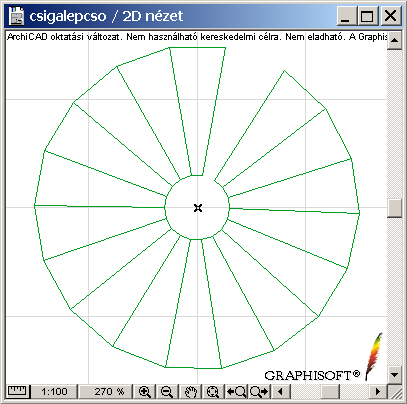Go to previous zoom view
407x404 pixels.
pos(236,391)
